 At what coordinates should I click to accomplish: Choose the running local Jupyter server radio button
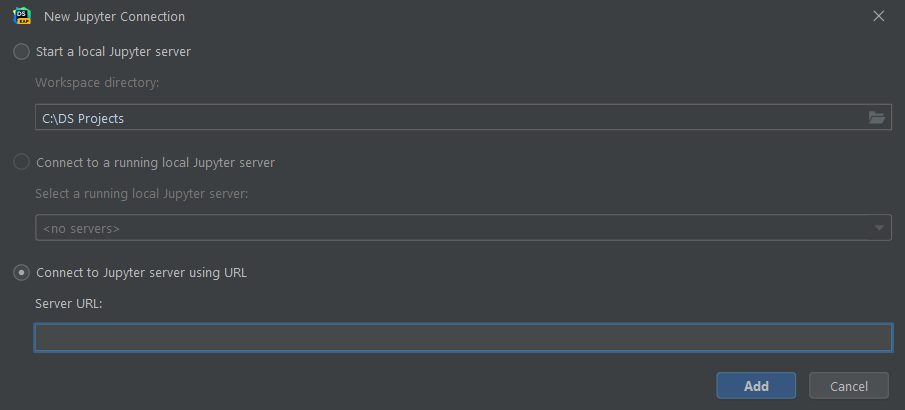(x=21, y=162)
